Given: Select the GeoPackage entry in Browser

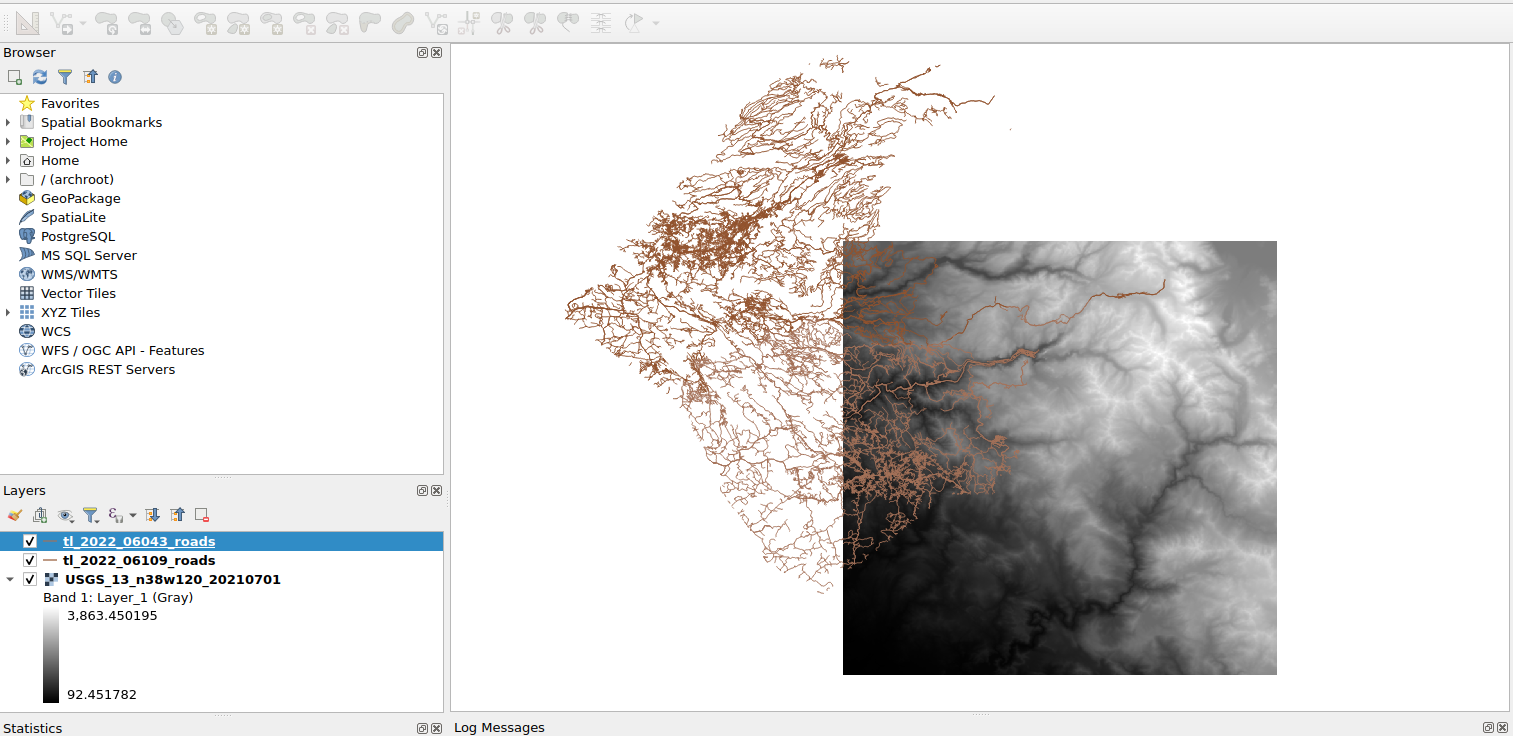Looking at the screenshot, I should [79, 198].
